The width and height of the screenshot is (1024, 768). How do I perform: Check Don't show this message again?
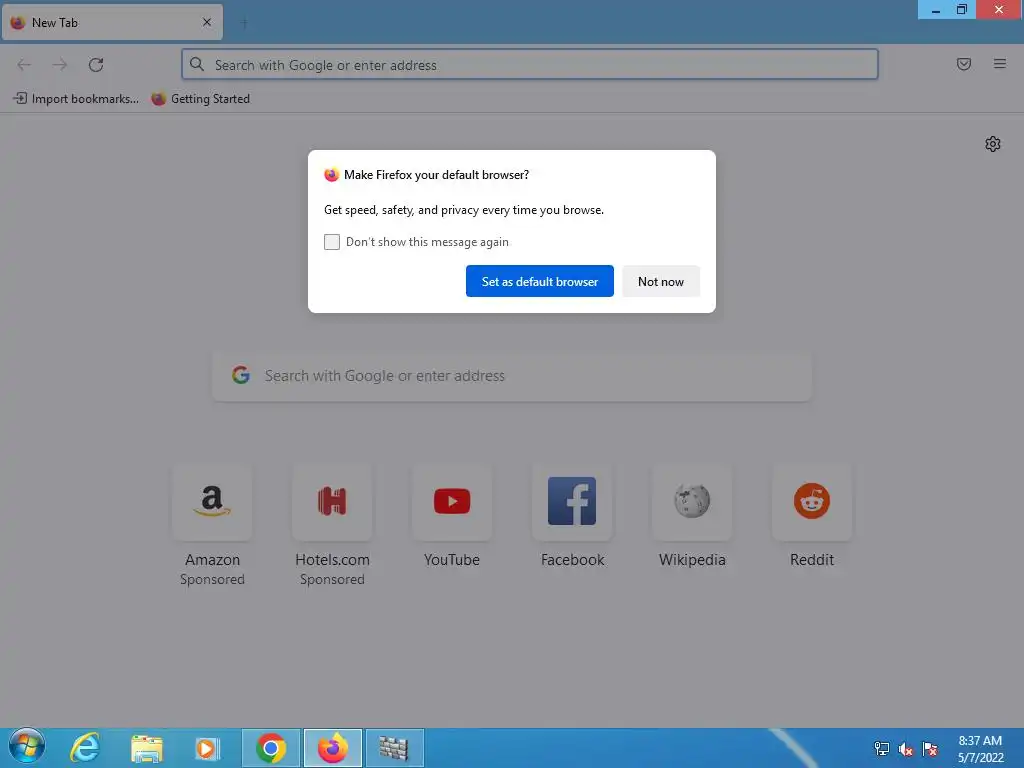tap(332, 242)
